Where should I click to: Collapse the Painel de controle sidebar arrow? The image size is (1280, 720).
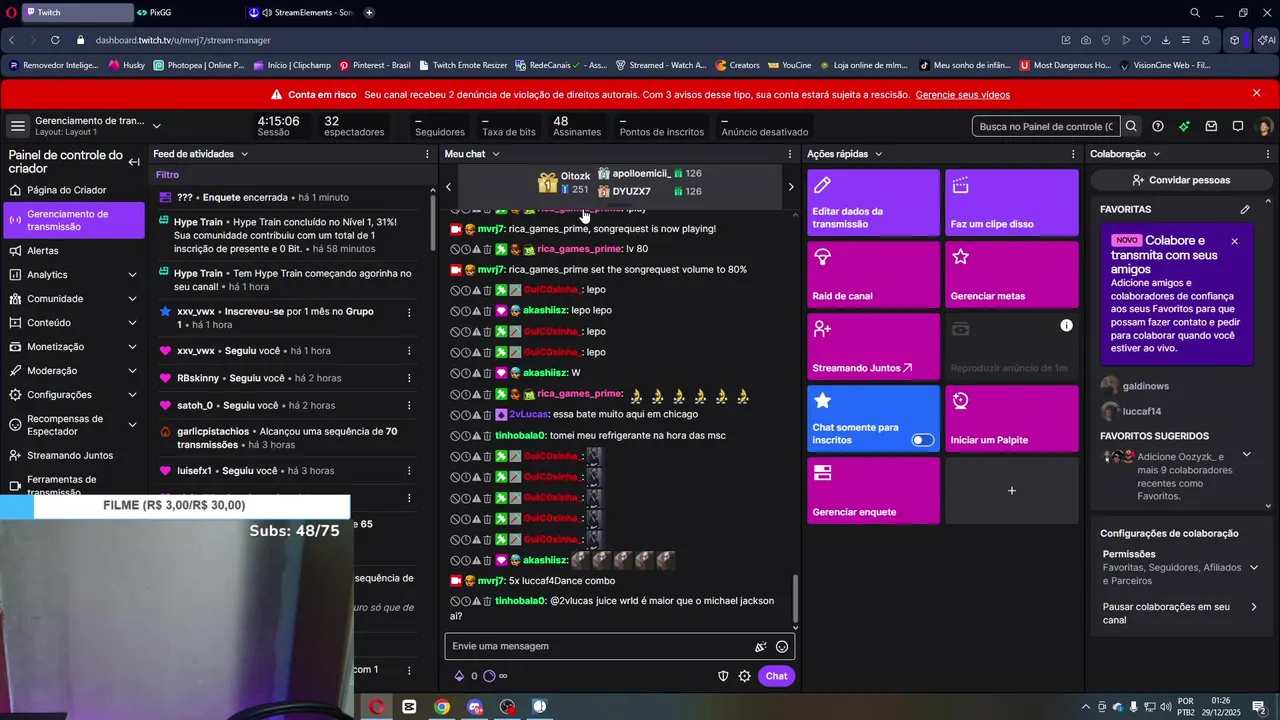133,162
